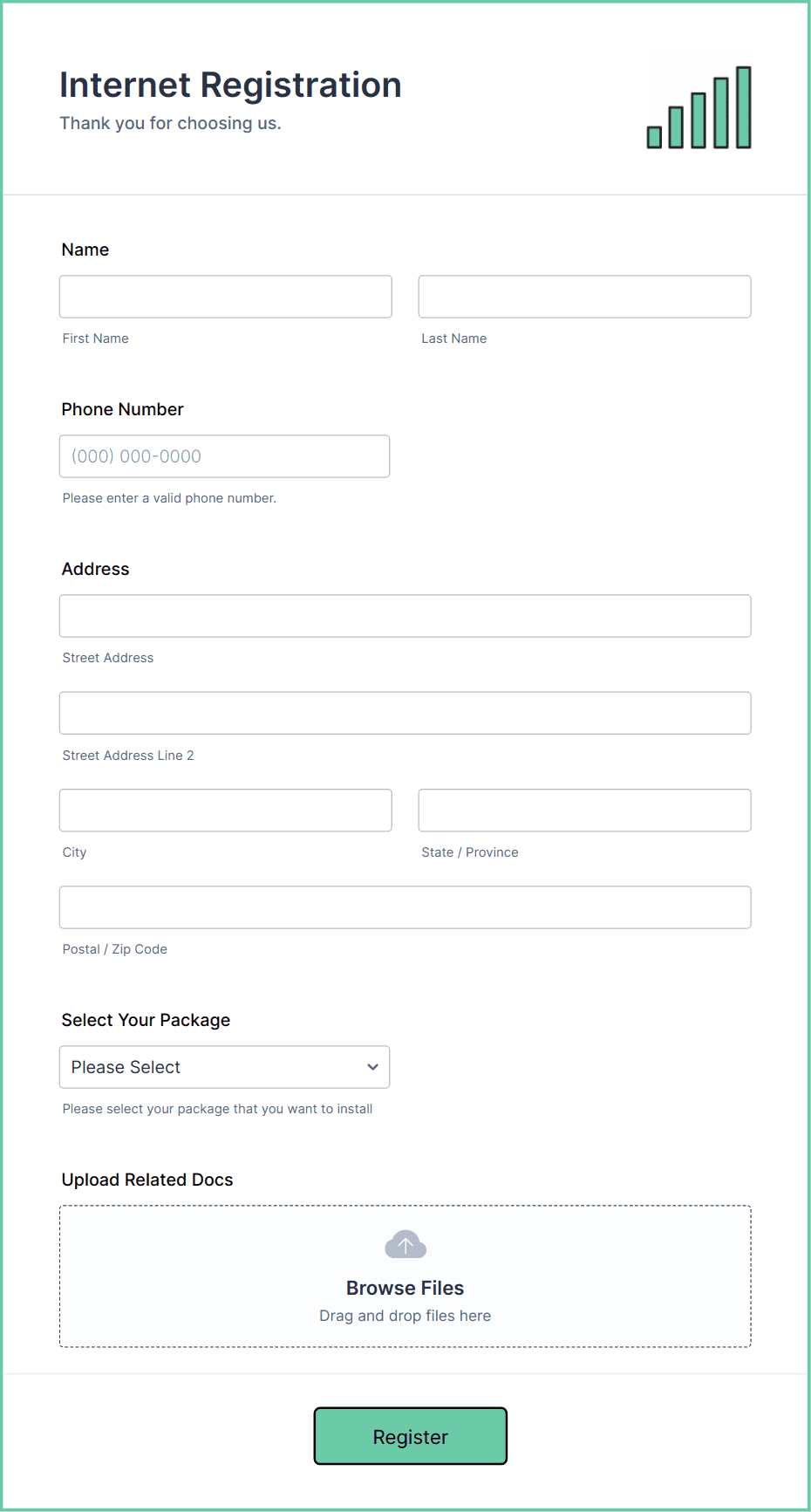Click the Street Address Line 2 field
The image size is (811, 1512).
pyautogui.click(x=405, y=713)
